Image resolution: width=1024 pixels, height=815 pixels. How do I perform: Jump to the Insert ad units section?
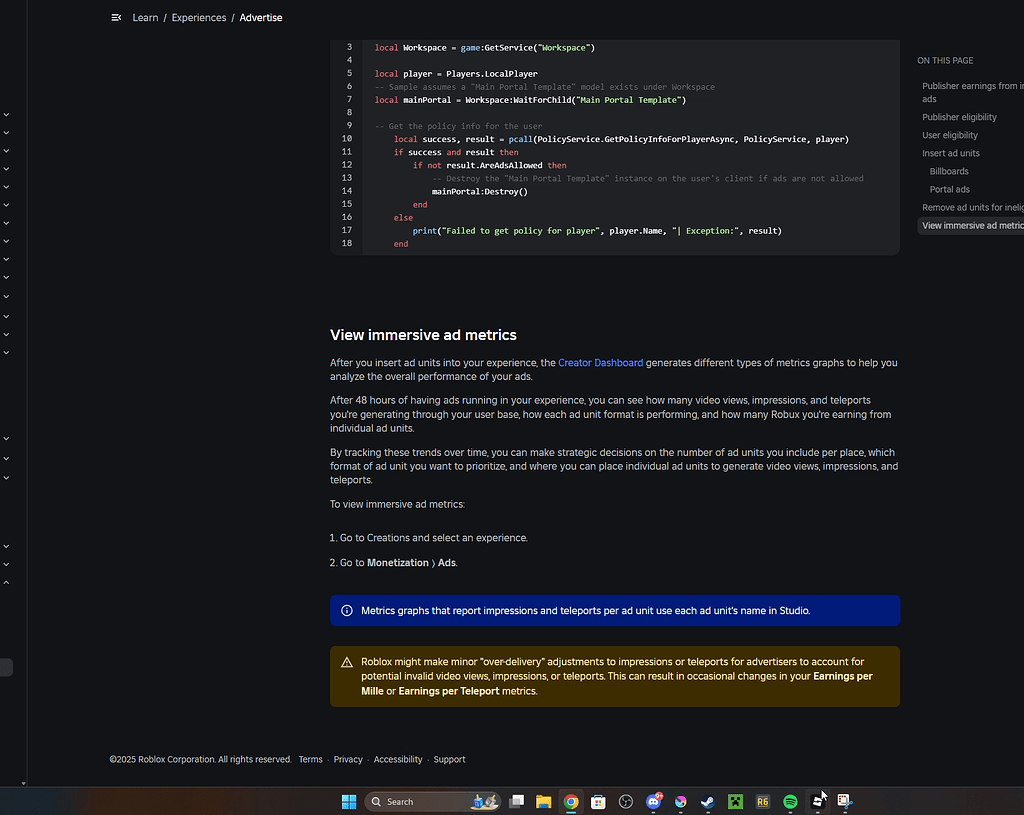(950, 153)
